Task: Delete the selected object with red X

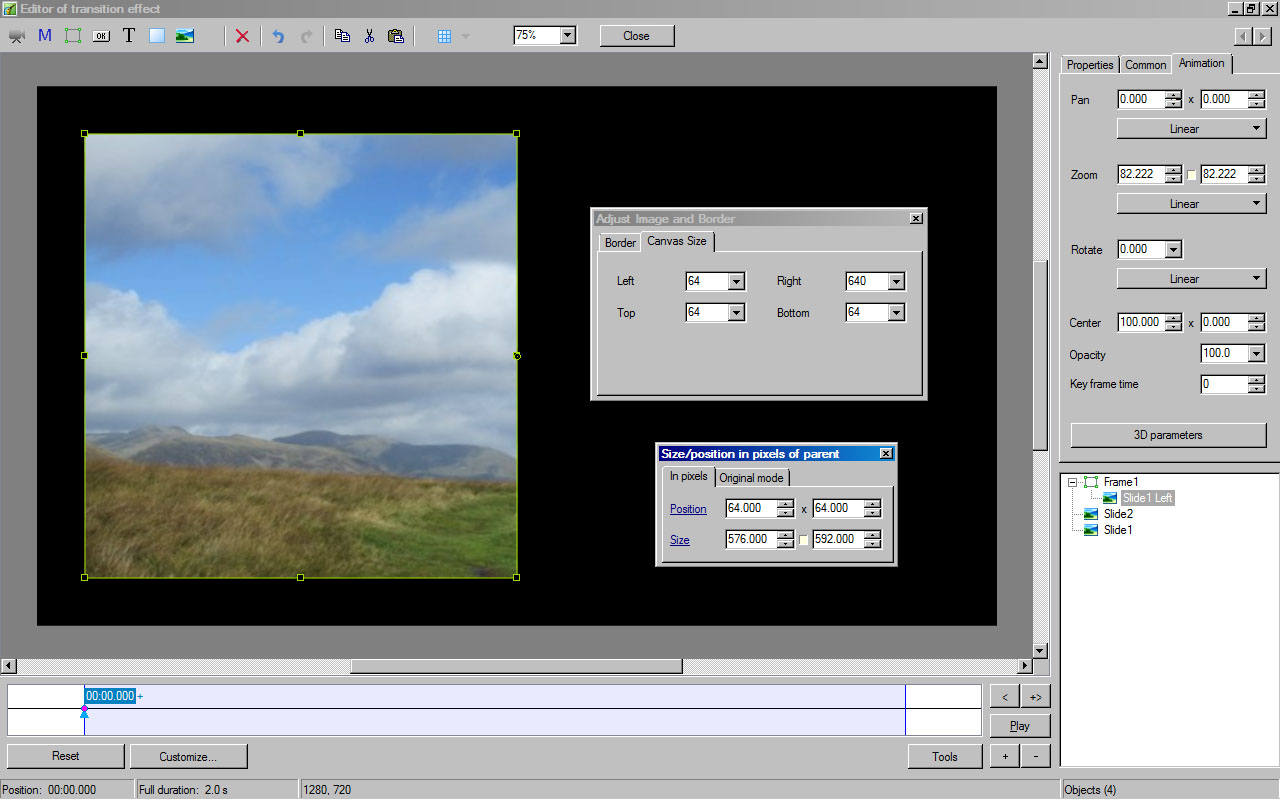Action: coord(242,36)
